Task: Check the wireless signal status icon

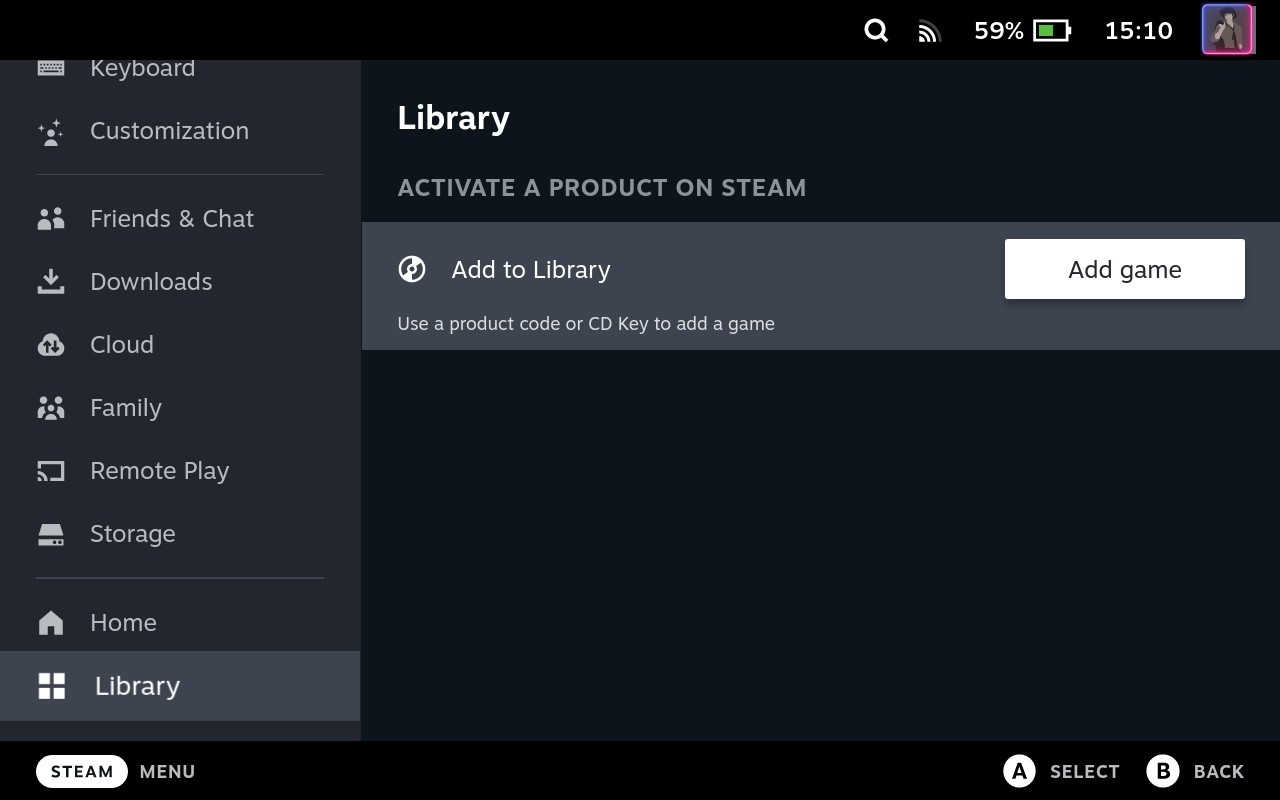Action: [930, 32]
